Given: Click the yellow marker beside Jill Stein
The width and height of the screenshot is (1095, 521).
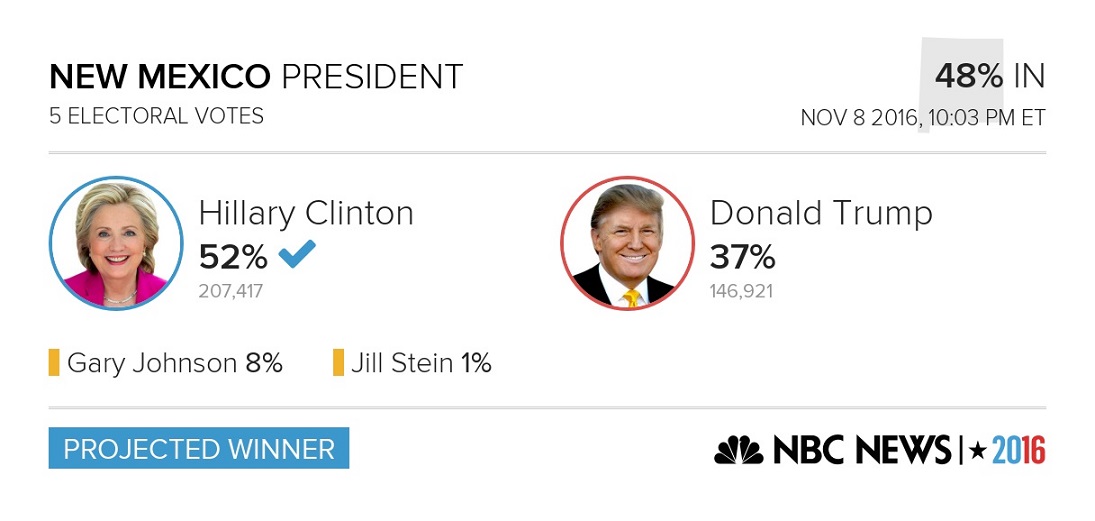Looking at the screenshot, I should click(338, 363).
